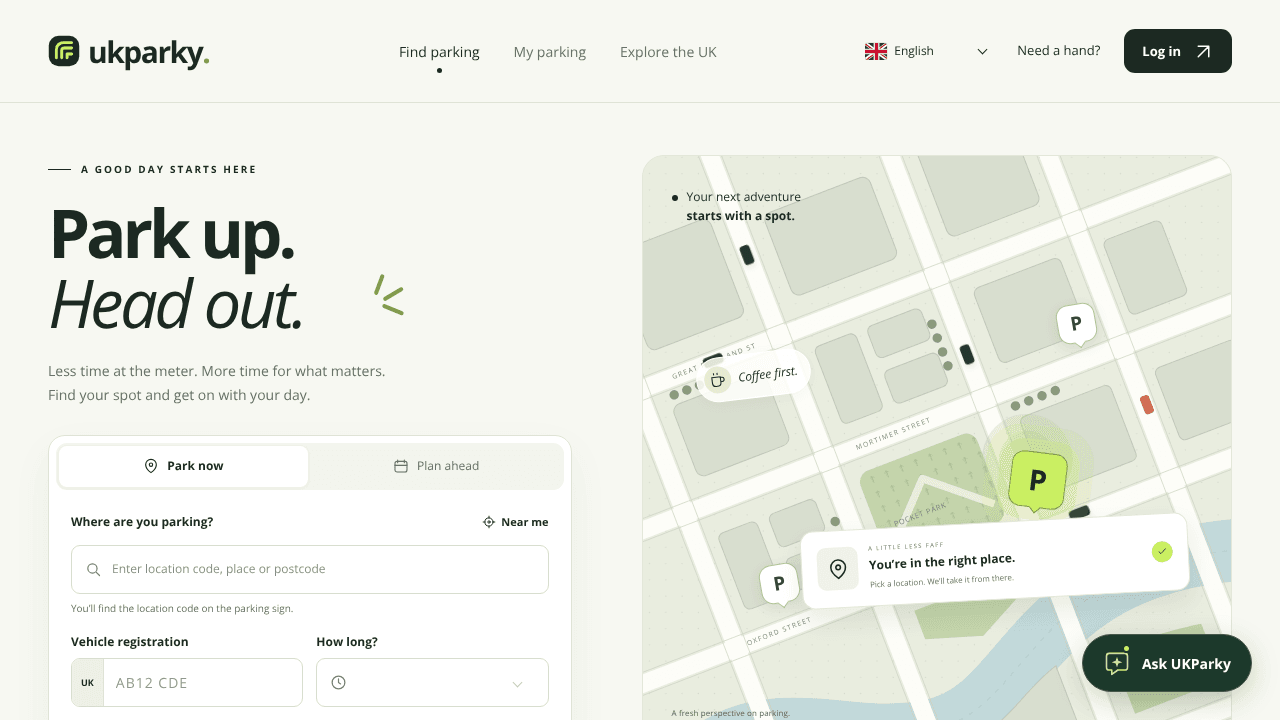The width and height of the screenshot is (1280, 720).
Task: Open Ask UKParky chat button
Action: (x=1167, y=663)
